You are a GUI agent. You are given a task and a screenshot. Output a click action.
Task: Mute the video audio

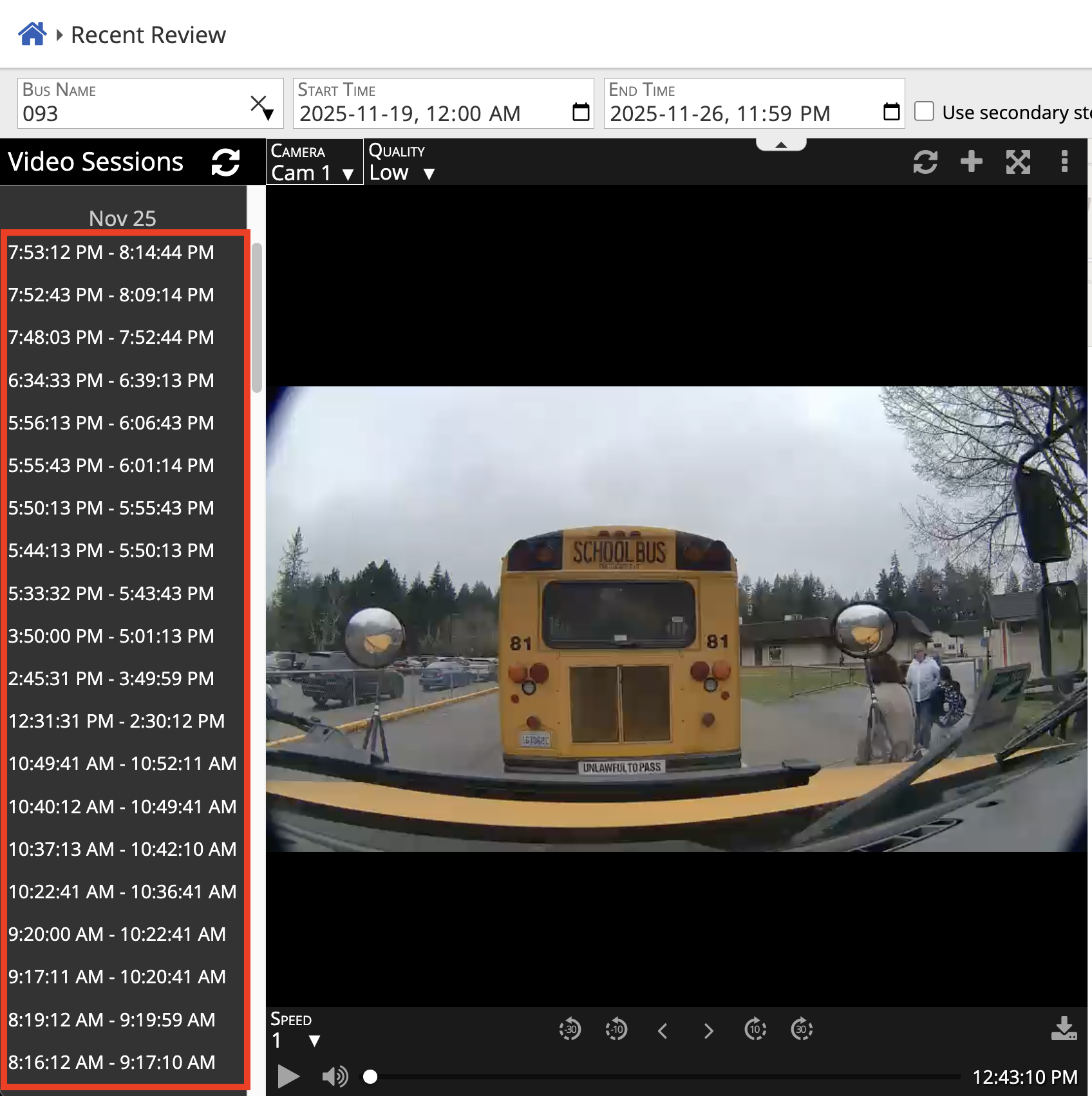335,1076
